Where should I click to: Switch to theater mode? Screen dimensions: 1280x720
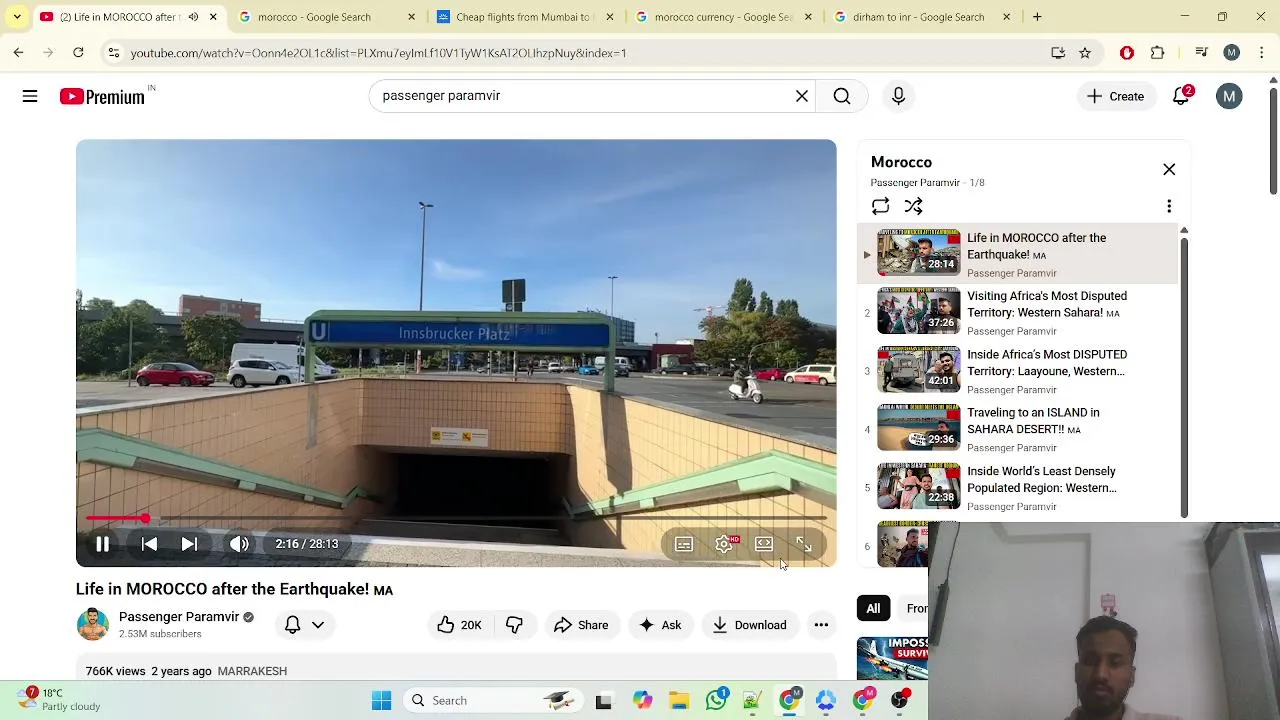pos(764,544)
